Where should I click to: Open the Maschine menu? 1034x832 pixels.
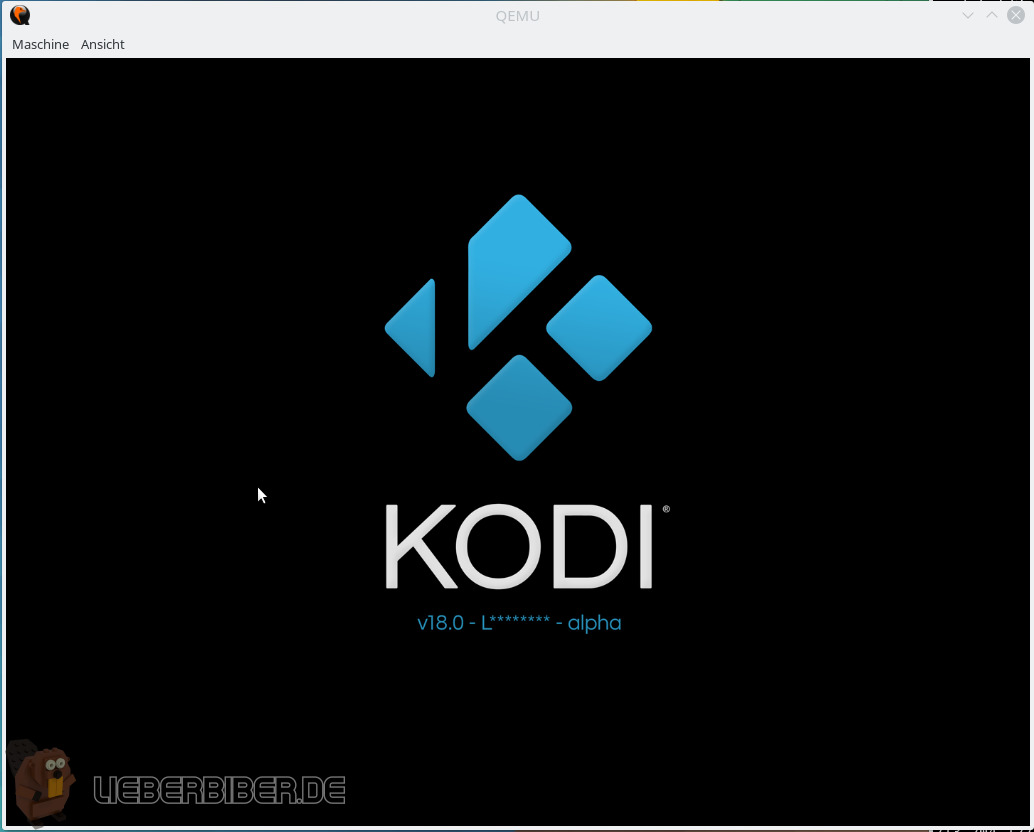(x=40, y=44)
